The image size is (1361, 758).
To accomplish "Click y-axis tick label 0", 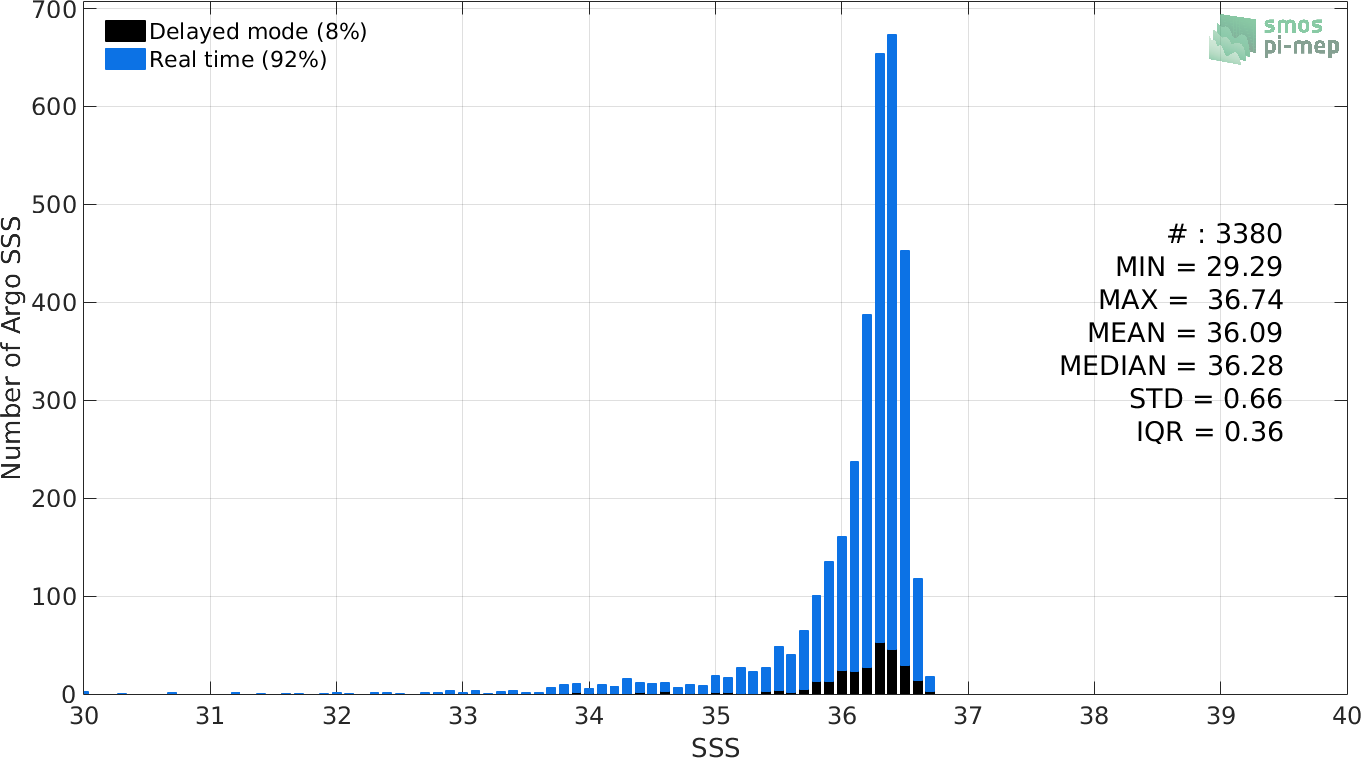I will click(68, 694).
